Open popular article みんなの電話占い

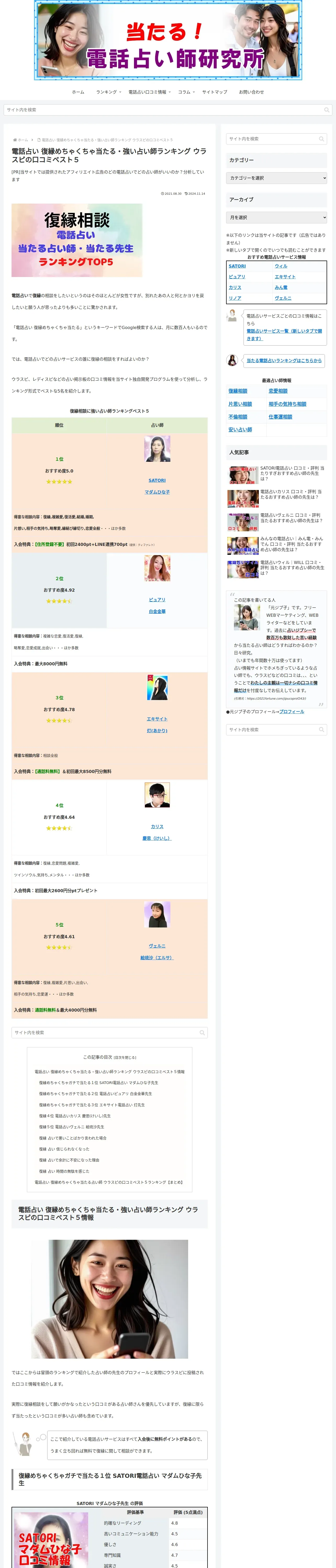[x=277, y=545]
